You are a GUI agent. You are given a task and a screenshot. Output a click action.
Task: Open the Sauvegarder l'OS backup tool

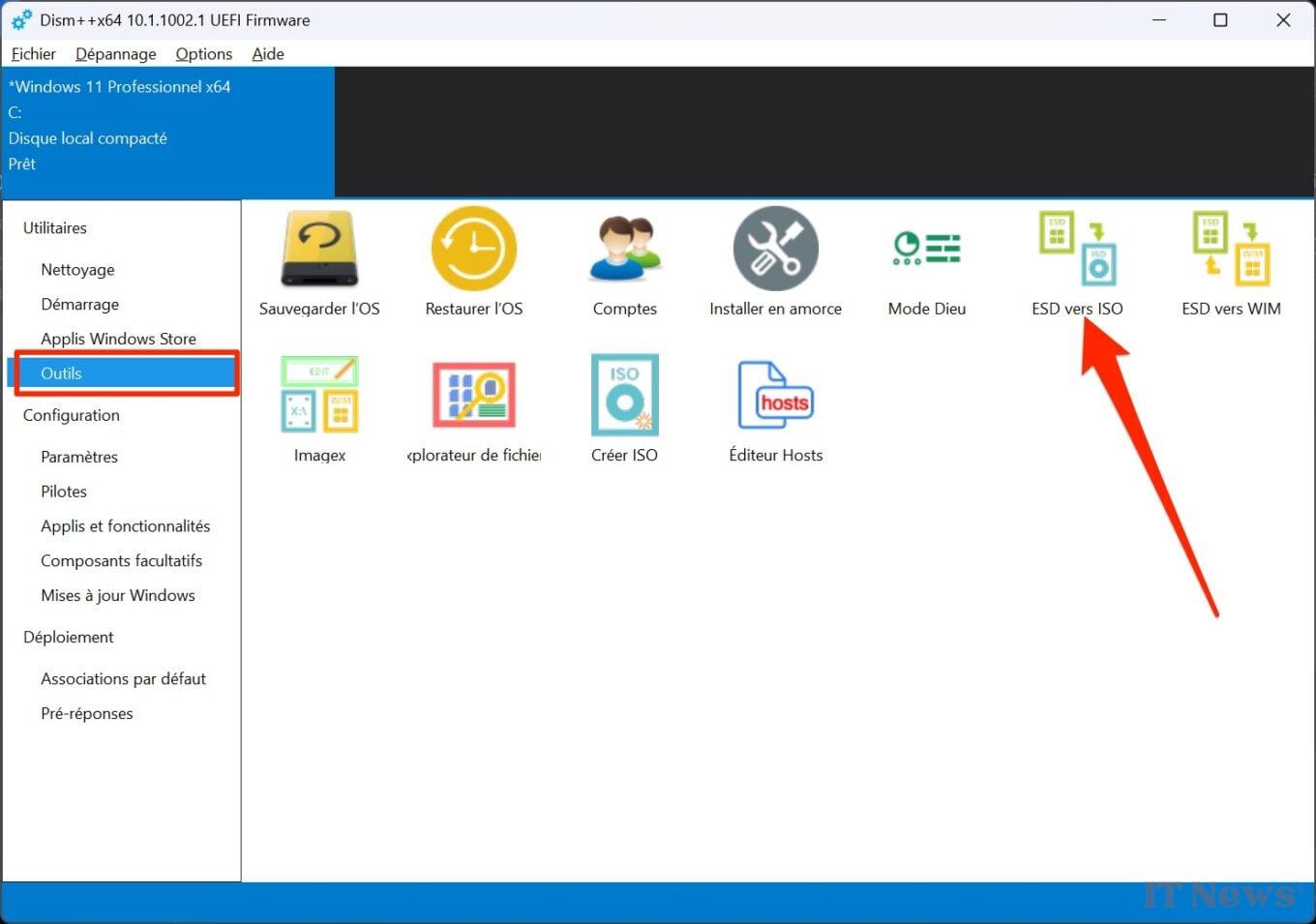click(x=319, y=250)
